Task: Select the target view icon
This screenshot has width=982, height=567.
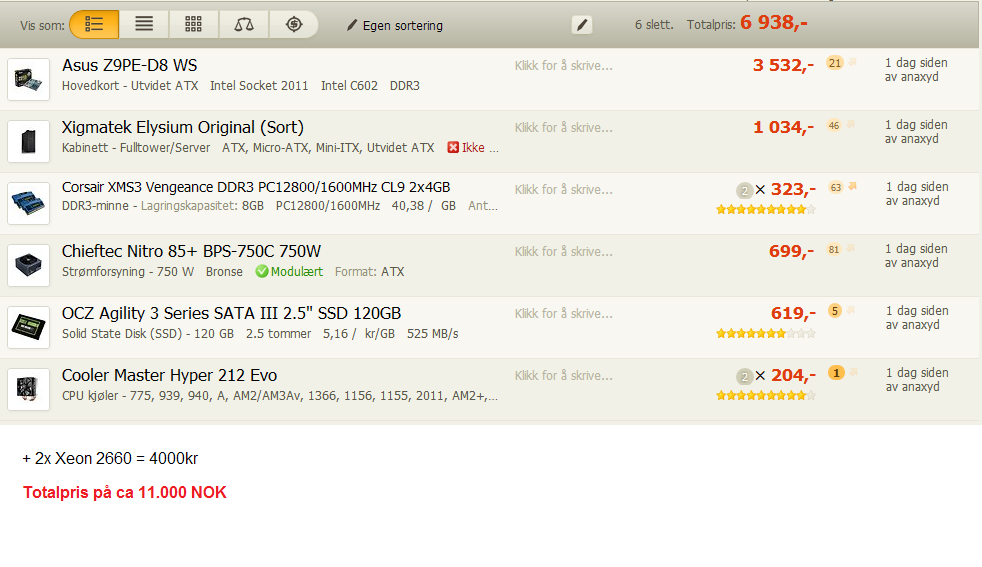Action: pos(294,24)
